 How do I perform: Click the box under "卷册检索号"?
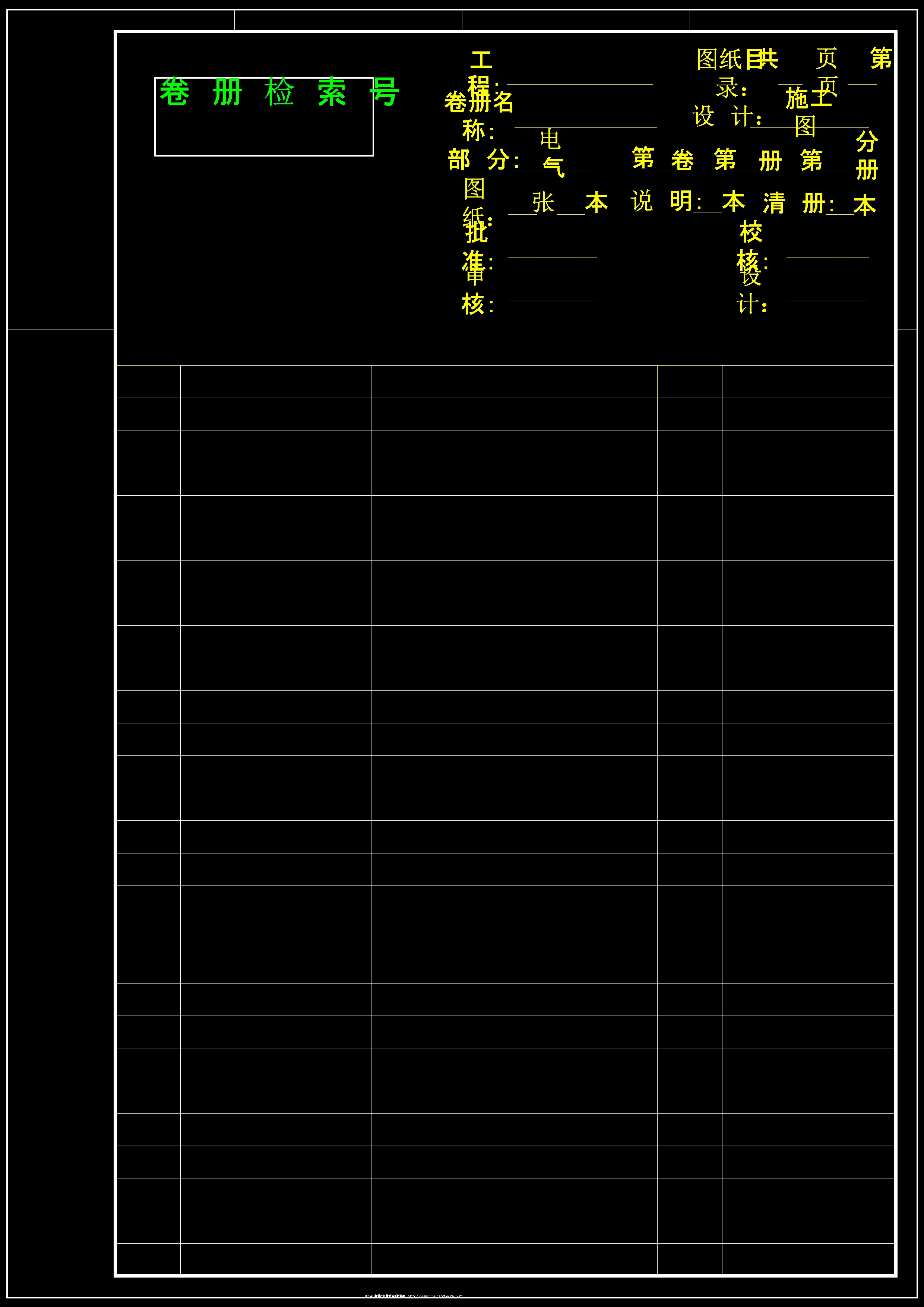(264, 134)
